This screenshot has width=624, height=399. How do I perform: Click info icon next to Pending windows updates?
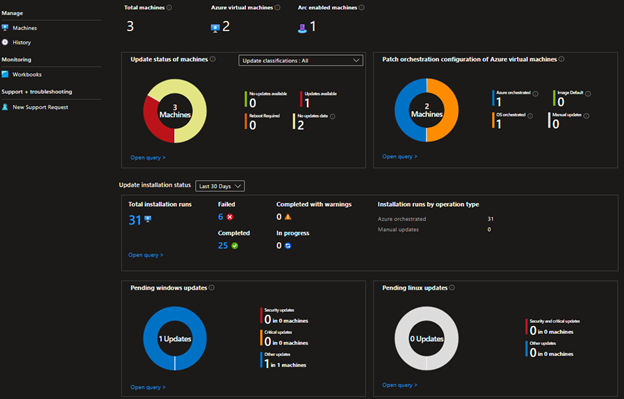212,288
